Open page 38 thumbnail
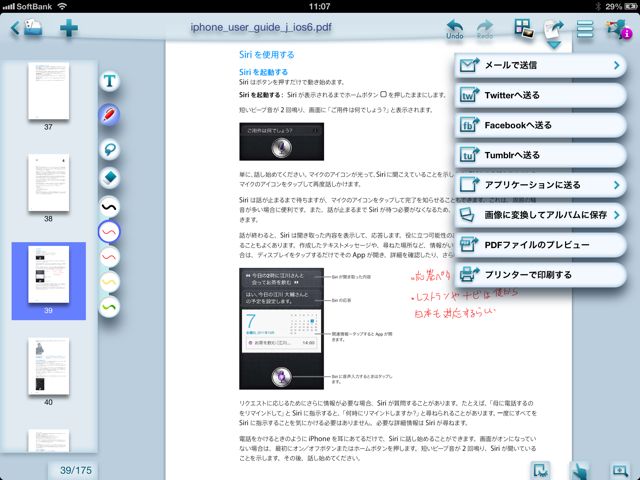 49,183
